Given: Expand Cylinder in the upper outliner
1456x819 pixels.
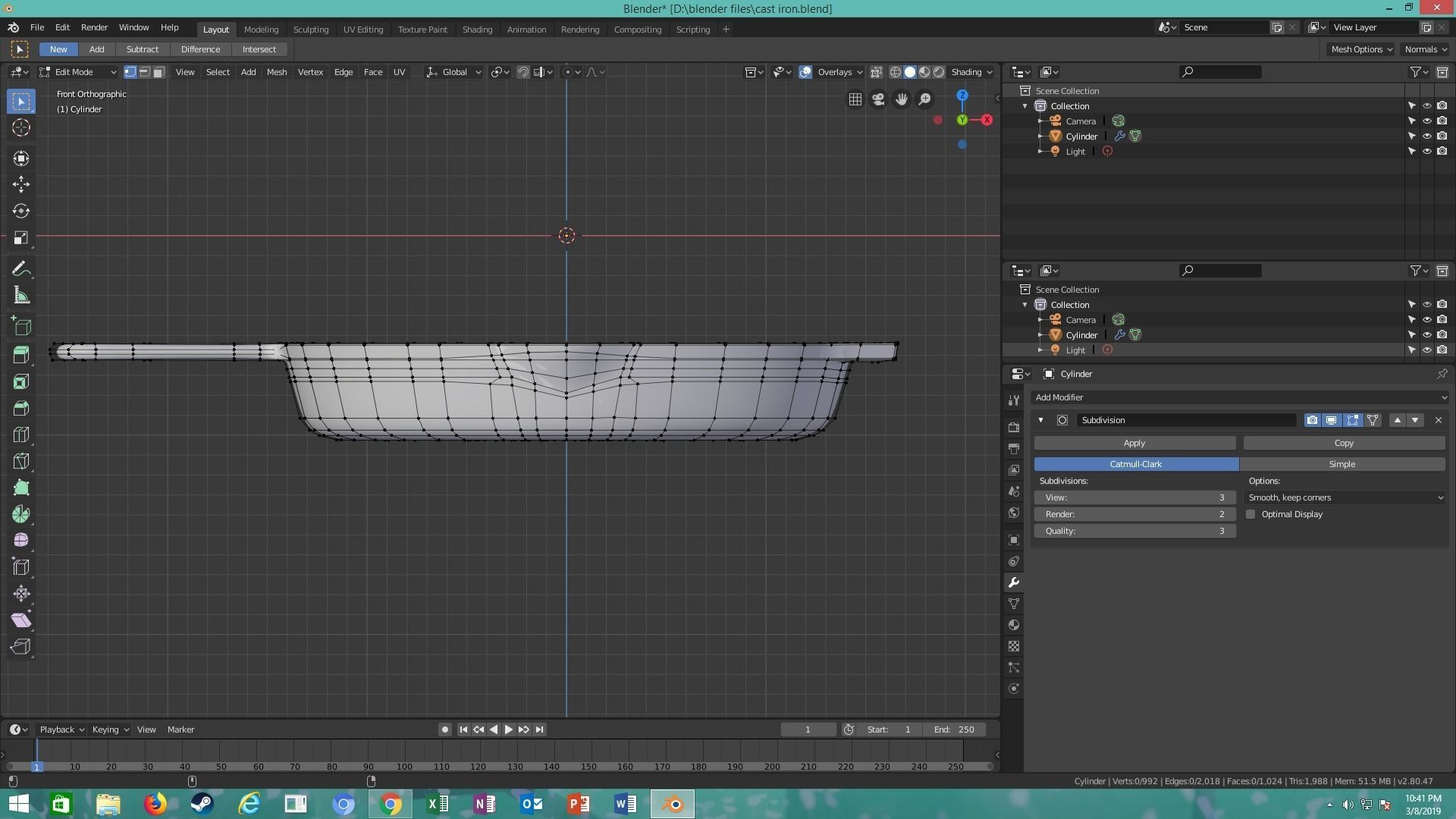Looking at the screenshot, I should (1040, 136).
